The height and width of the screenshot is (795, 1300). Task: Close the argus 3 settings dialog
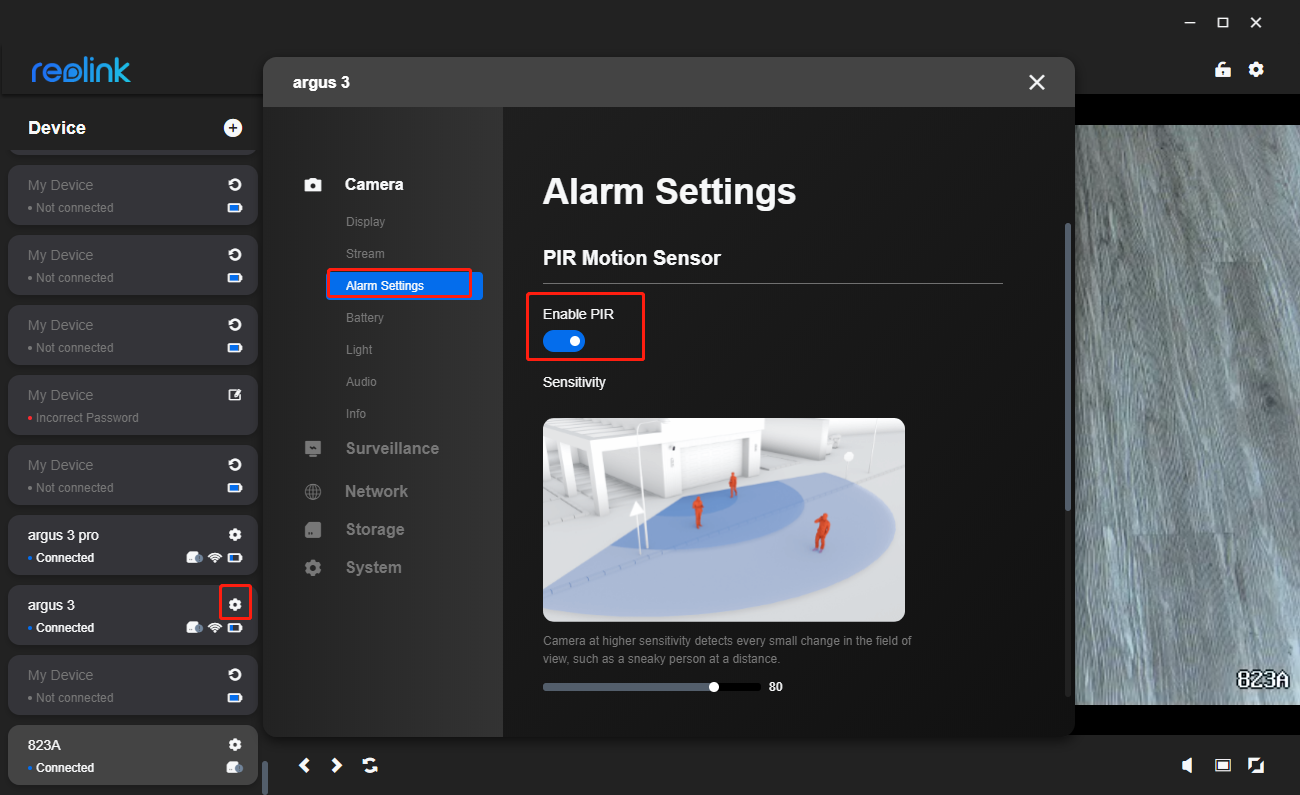pos(1037,82)
